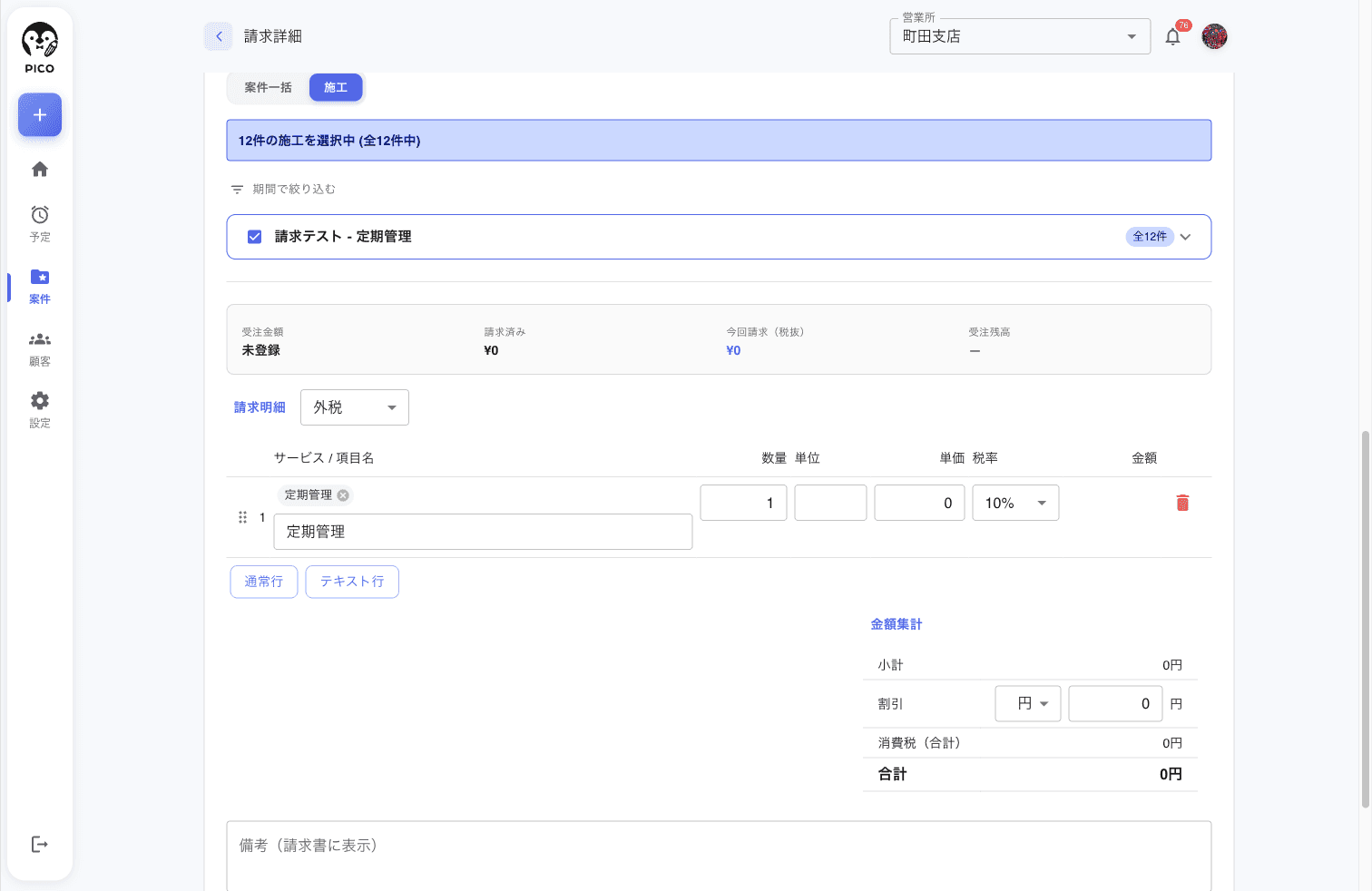Screen dimensions: 1372x891
Task: Click the 割引 discount amount field
Action: coord(1115,703)
